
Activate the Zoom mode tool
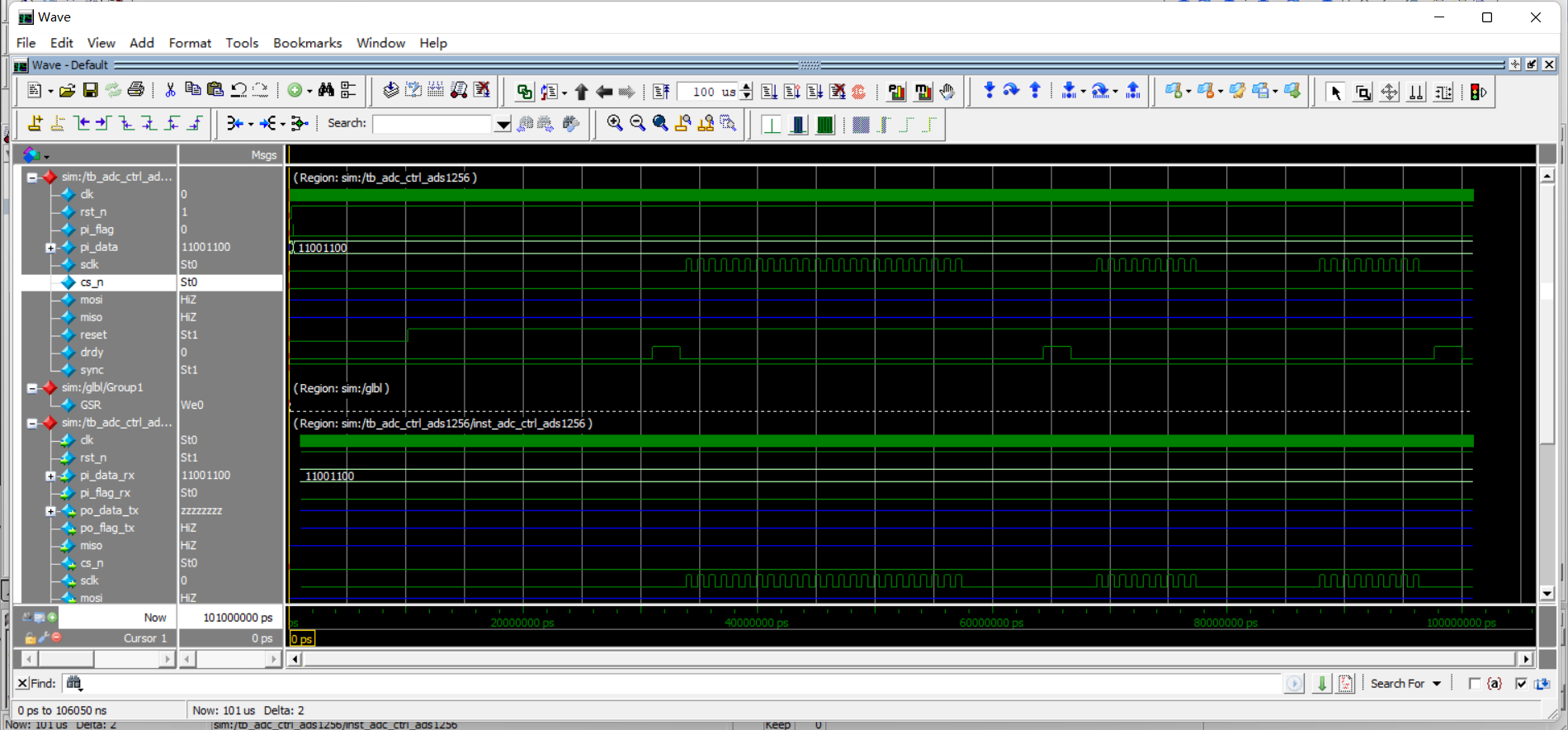(x=1363, y=92)
